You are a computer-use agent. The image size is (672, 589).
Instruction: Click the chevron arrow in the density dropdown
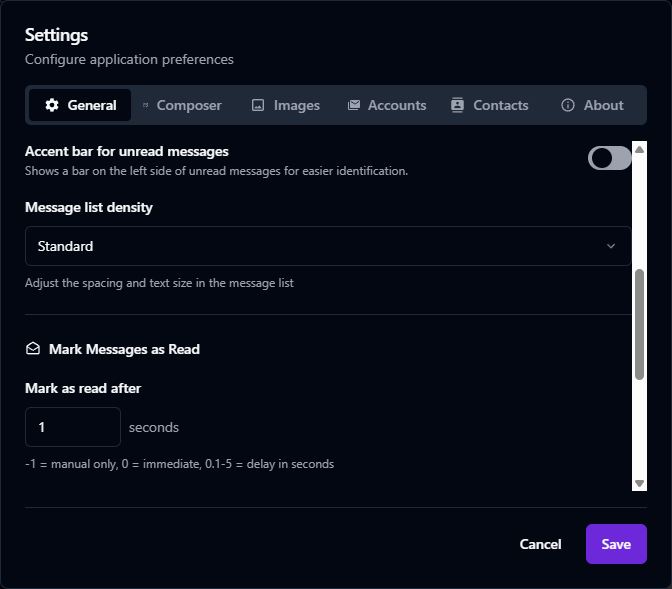pyautogui.click(x=611, y=246)
